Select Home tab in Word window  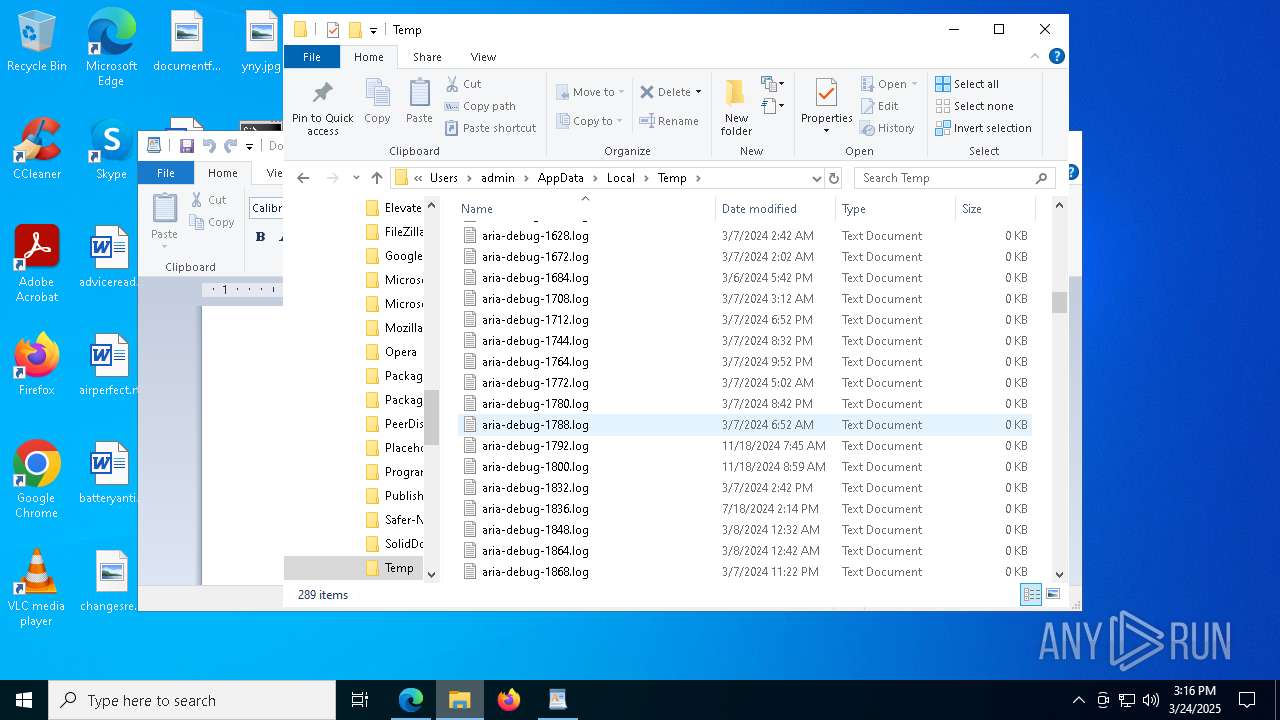point(222,173)
